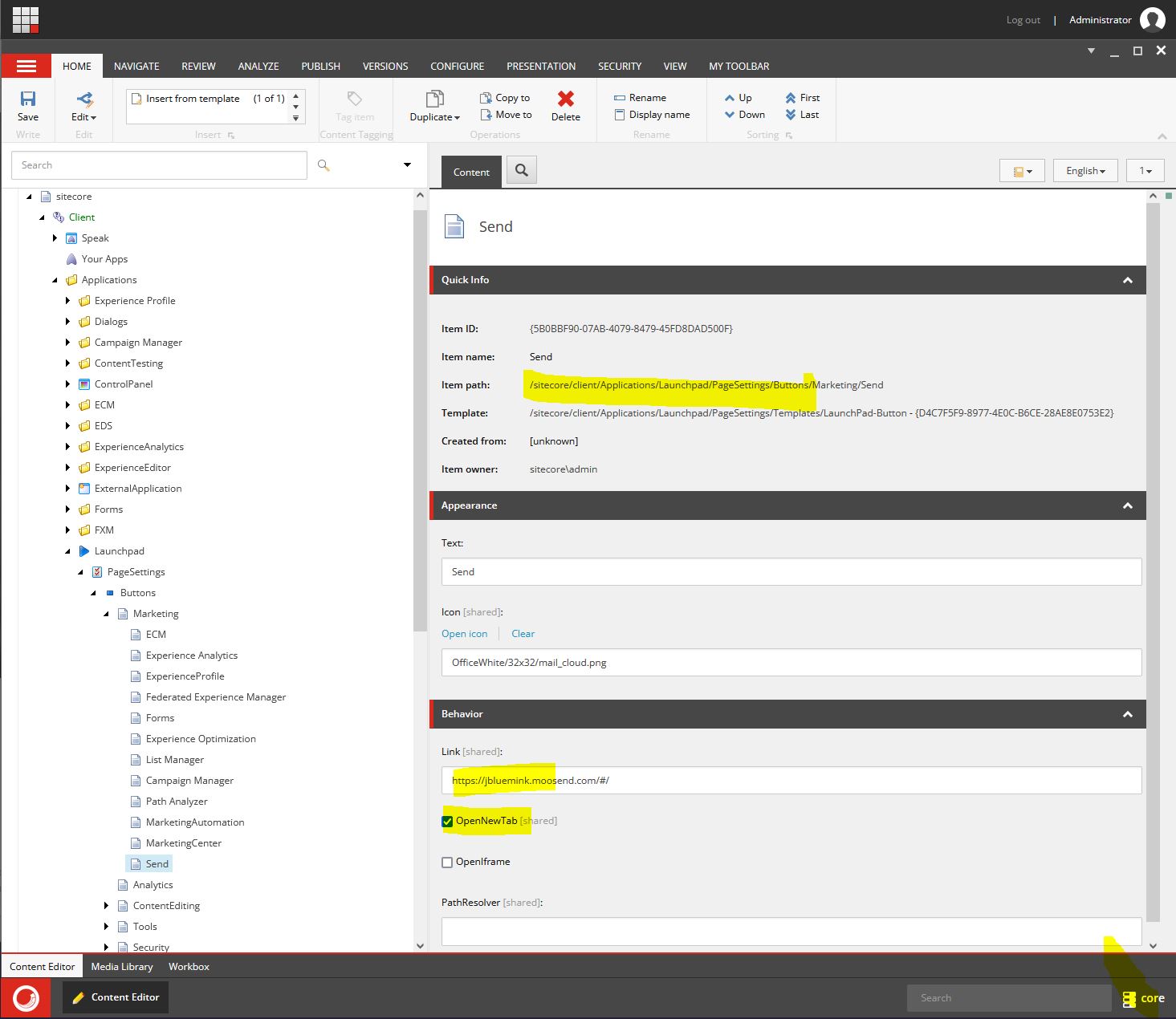
Task: Select List Manager in the tree
Action: pos(174,760)
